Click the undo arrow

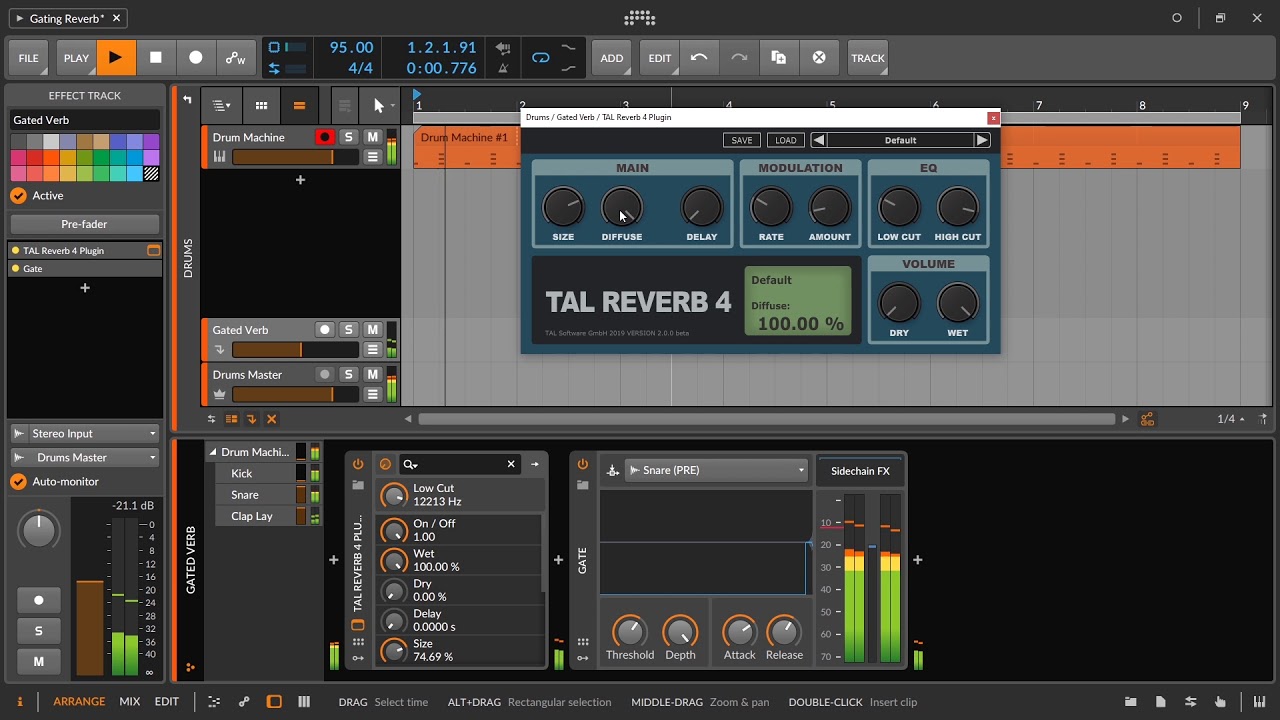click(x=699, y=58)
